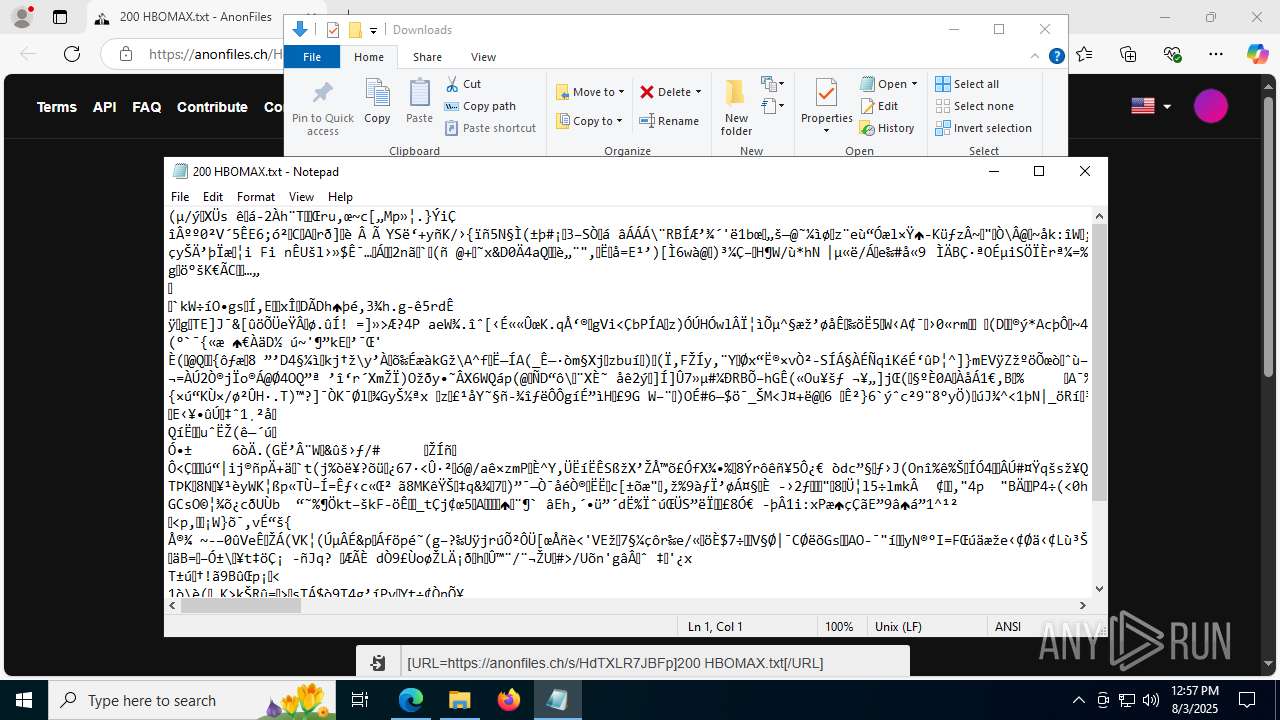Open Edge Settings and more menu
The width and height of the screenshot is (1280, 720).
1216,54
